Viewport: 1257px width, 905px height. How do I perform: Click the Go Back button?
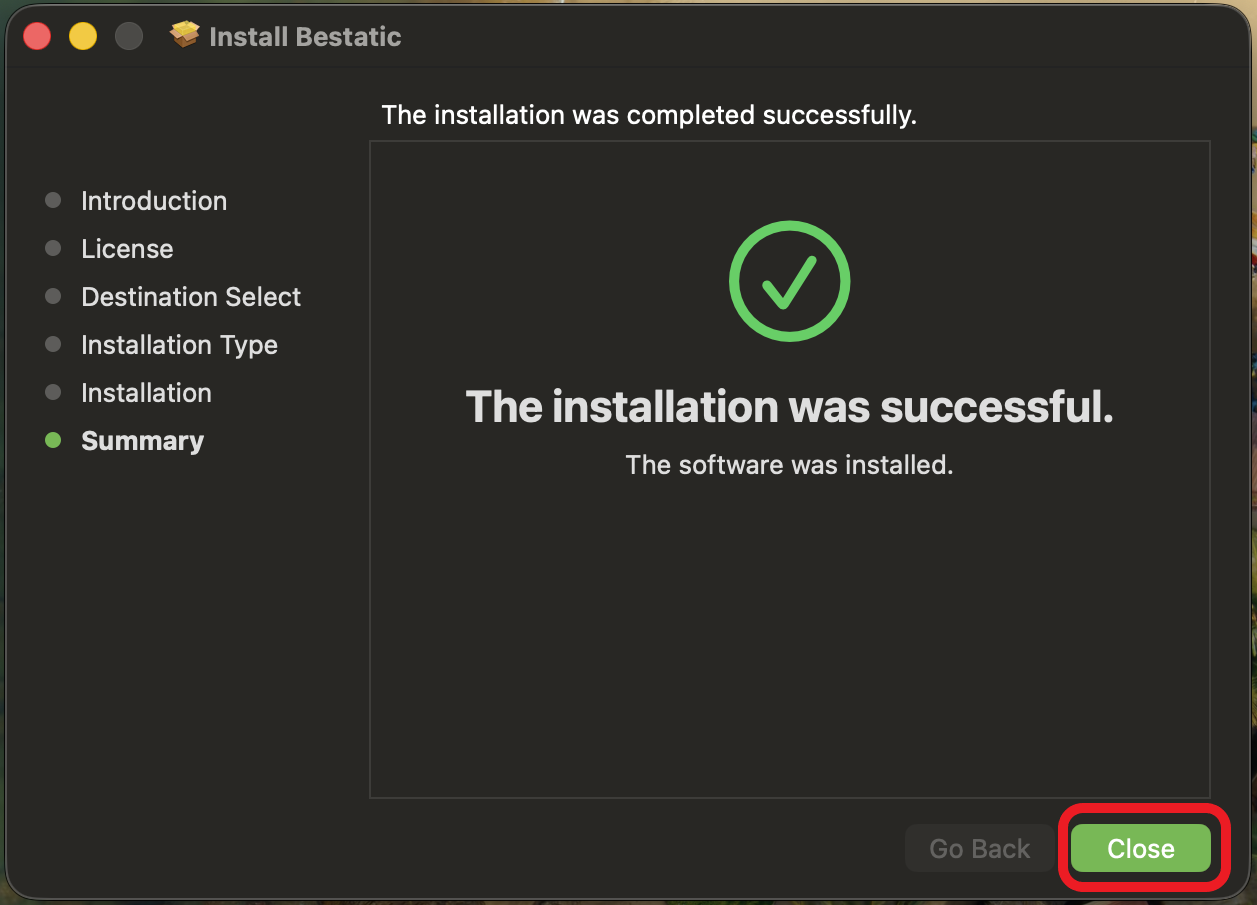[x=978, y=848]
